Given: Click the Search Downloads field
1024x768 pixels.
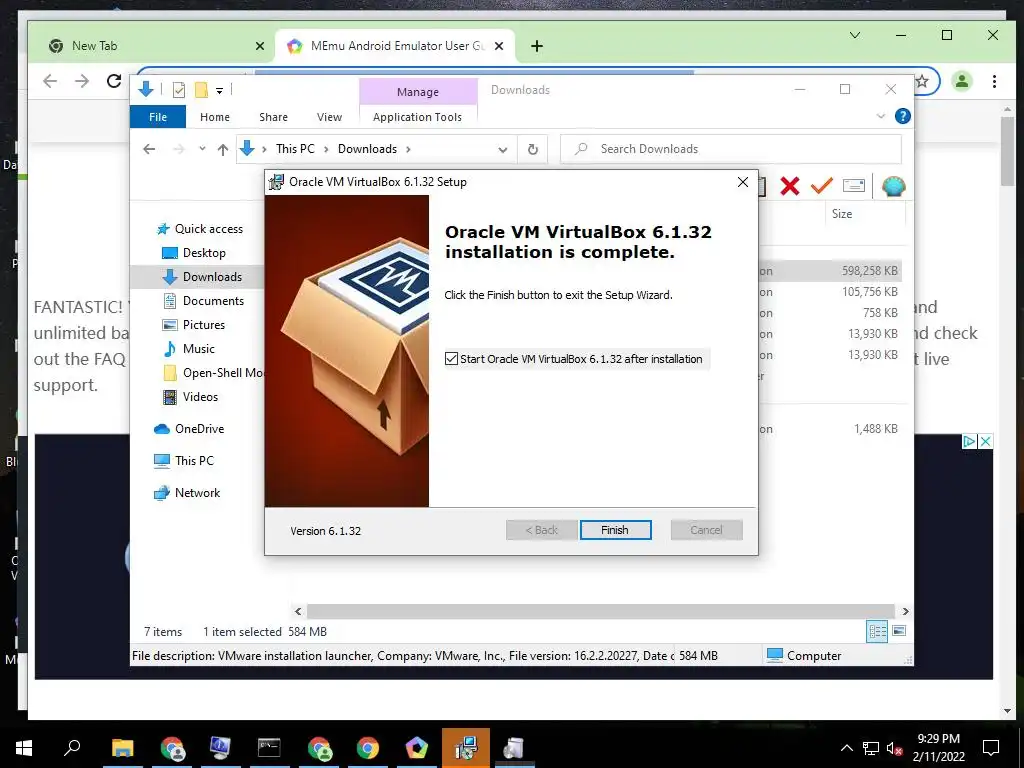Looking at the screenshot, I should click(x=731, y=149).
